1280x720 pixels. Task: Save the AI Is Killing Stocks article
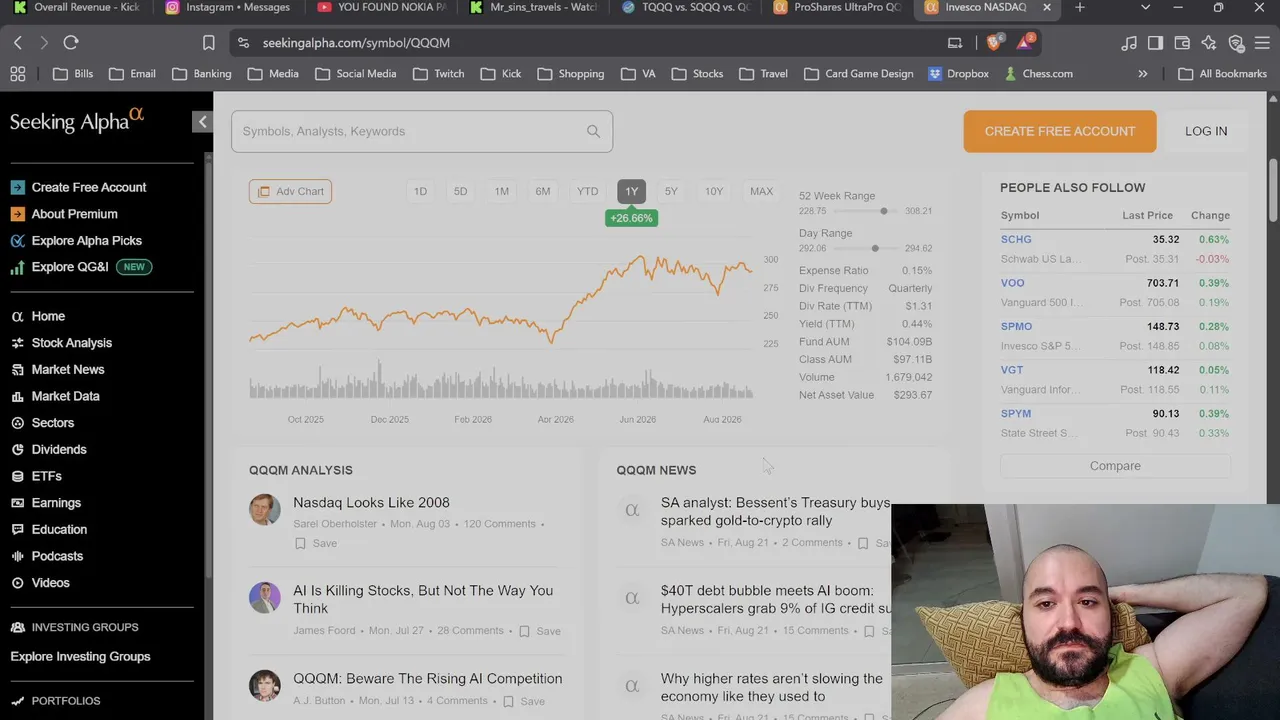(x=539, y=631)
